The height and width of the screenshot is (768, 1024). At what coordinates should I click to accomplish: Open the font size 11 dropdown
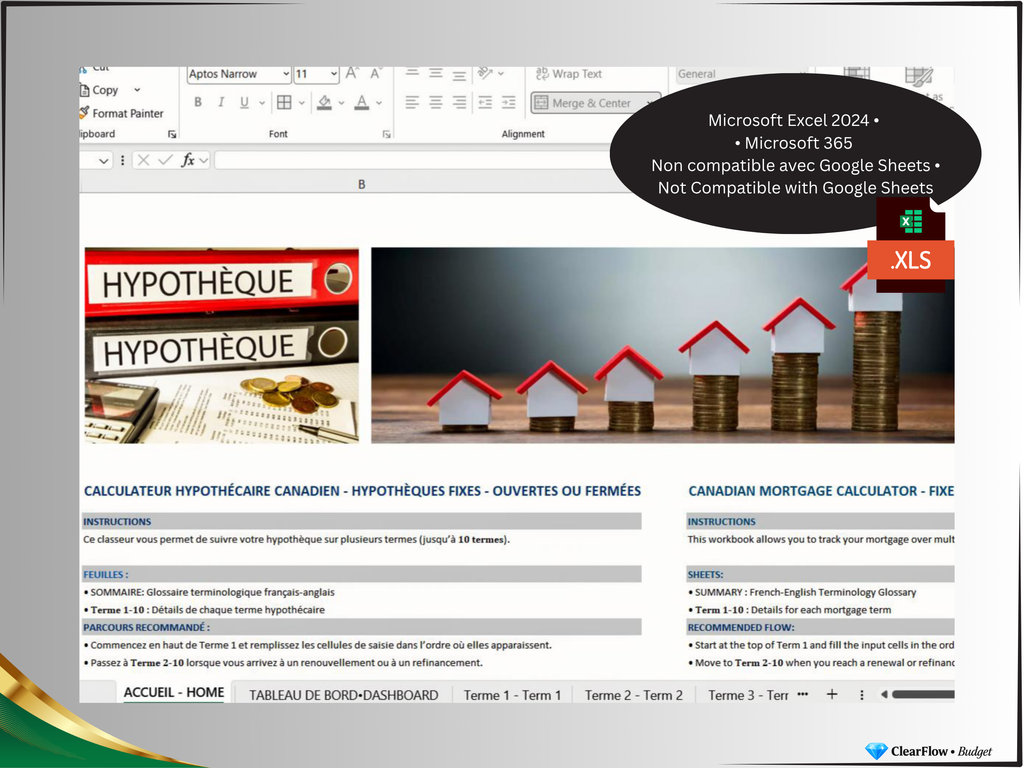coord(334,74)
